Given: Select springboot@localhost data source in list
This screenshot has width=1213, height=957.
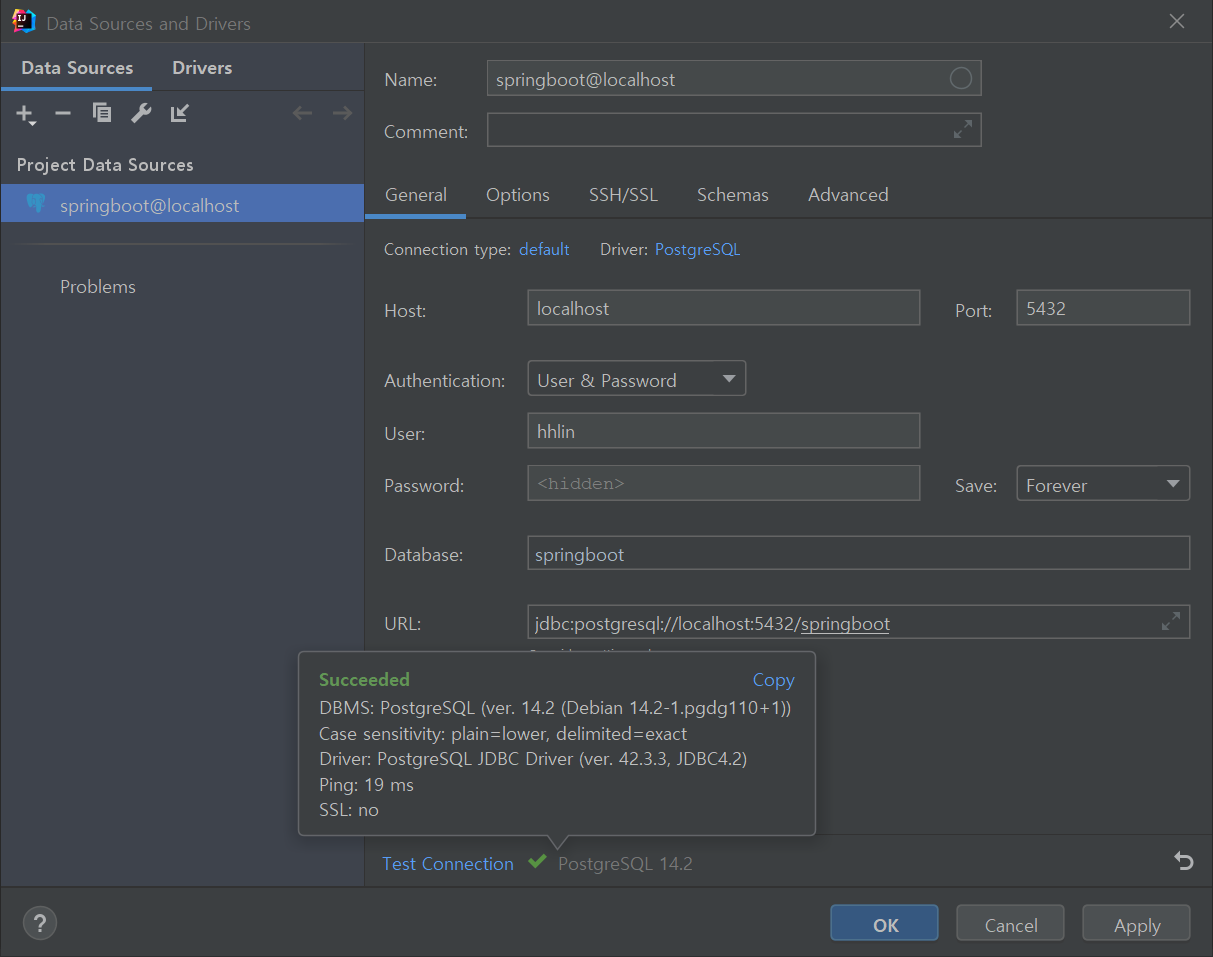Looking at the screenshot, I should pos(182,205).
